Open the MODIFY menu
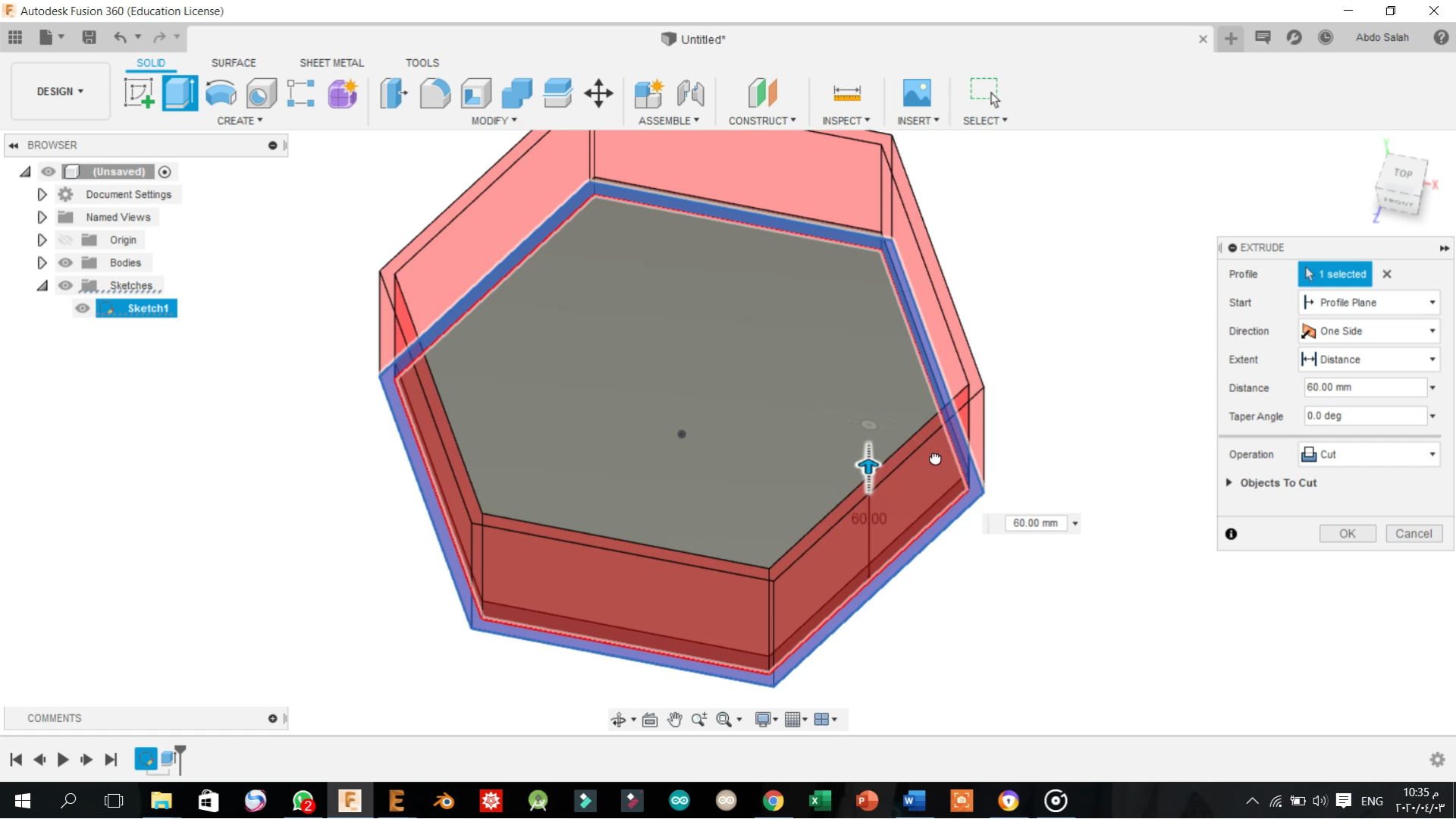The width and height of the screenshot is (1456, 819). point(494,121)
